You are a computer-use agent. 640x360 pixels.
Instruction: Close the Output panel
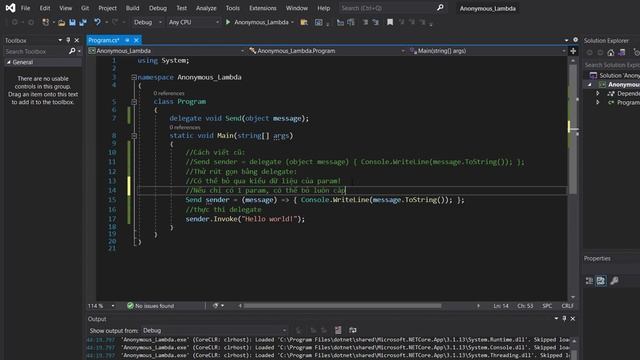click(x=573, y=318)
